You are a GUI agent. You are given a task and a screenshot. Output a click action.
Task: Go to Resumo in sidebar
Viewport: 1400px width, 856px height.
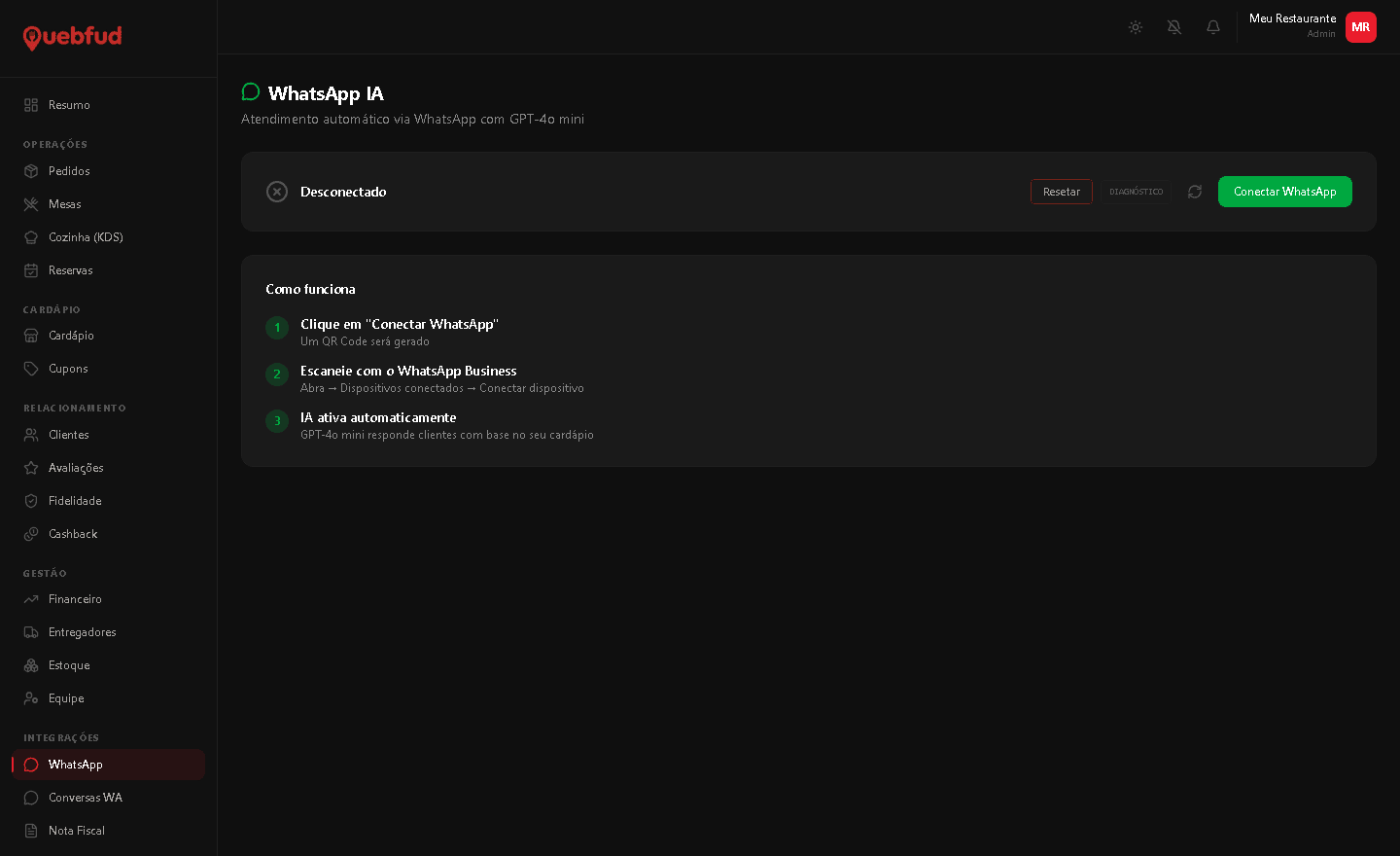point(108,105)
